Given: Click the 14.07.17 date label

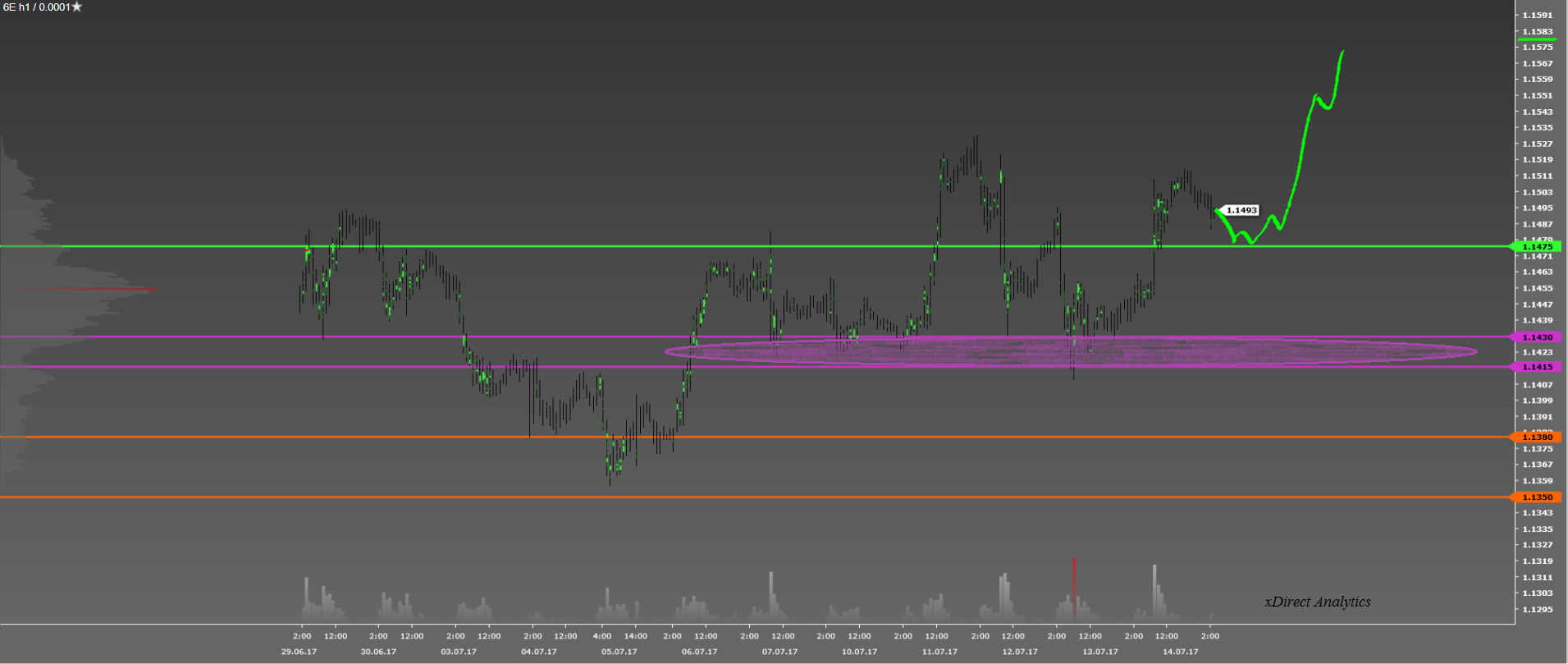Looking at the screenshot, I should (x=1180, y=652).
